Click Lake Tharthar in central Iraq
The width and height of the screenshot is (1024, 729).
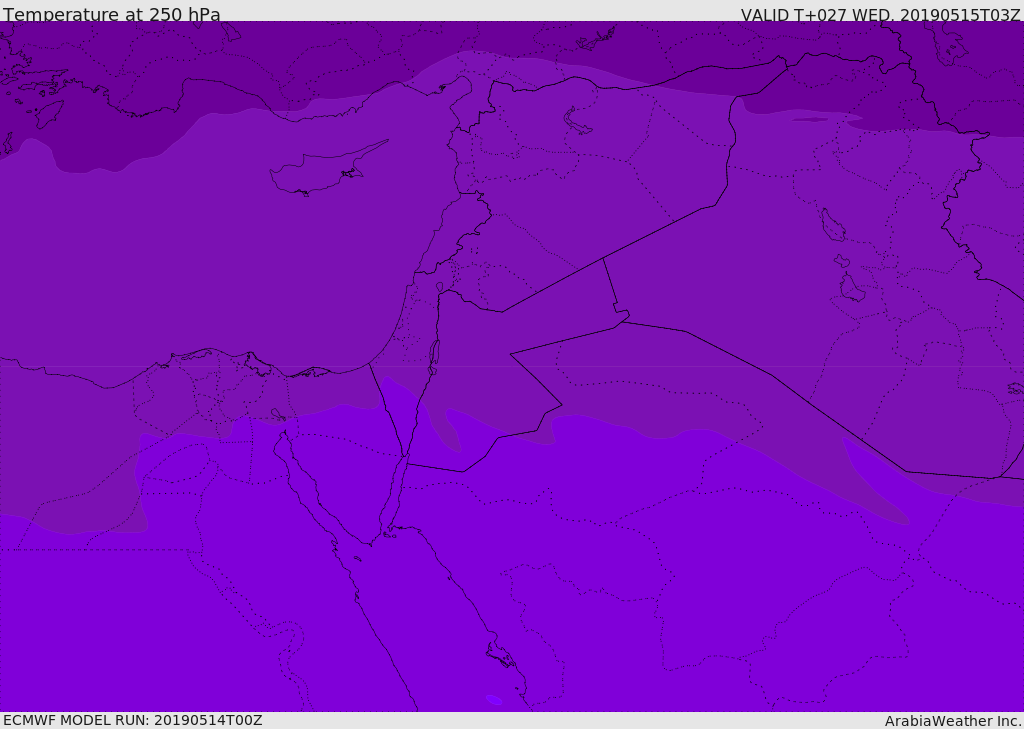click(832, 226)
